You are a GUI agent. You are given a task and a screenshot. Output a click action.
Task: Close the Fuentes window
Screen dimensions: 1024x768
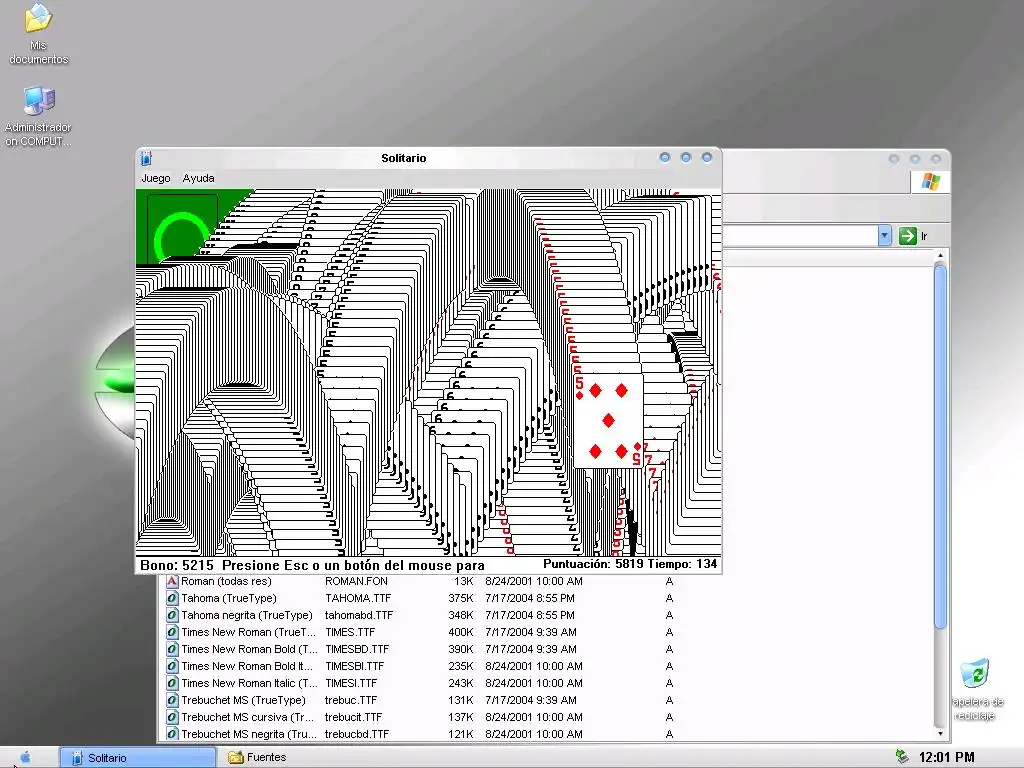point(936,159)
